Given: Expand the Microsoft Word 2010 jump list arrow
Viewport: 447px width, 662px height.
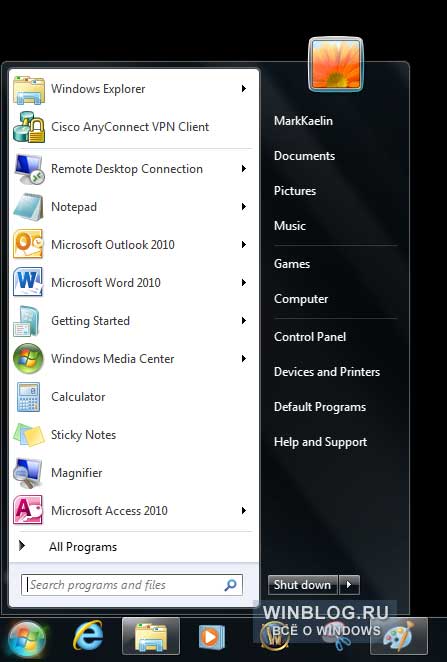Looking at the screenshot, I should click(x=244, y=282).
